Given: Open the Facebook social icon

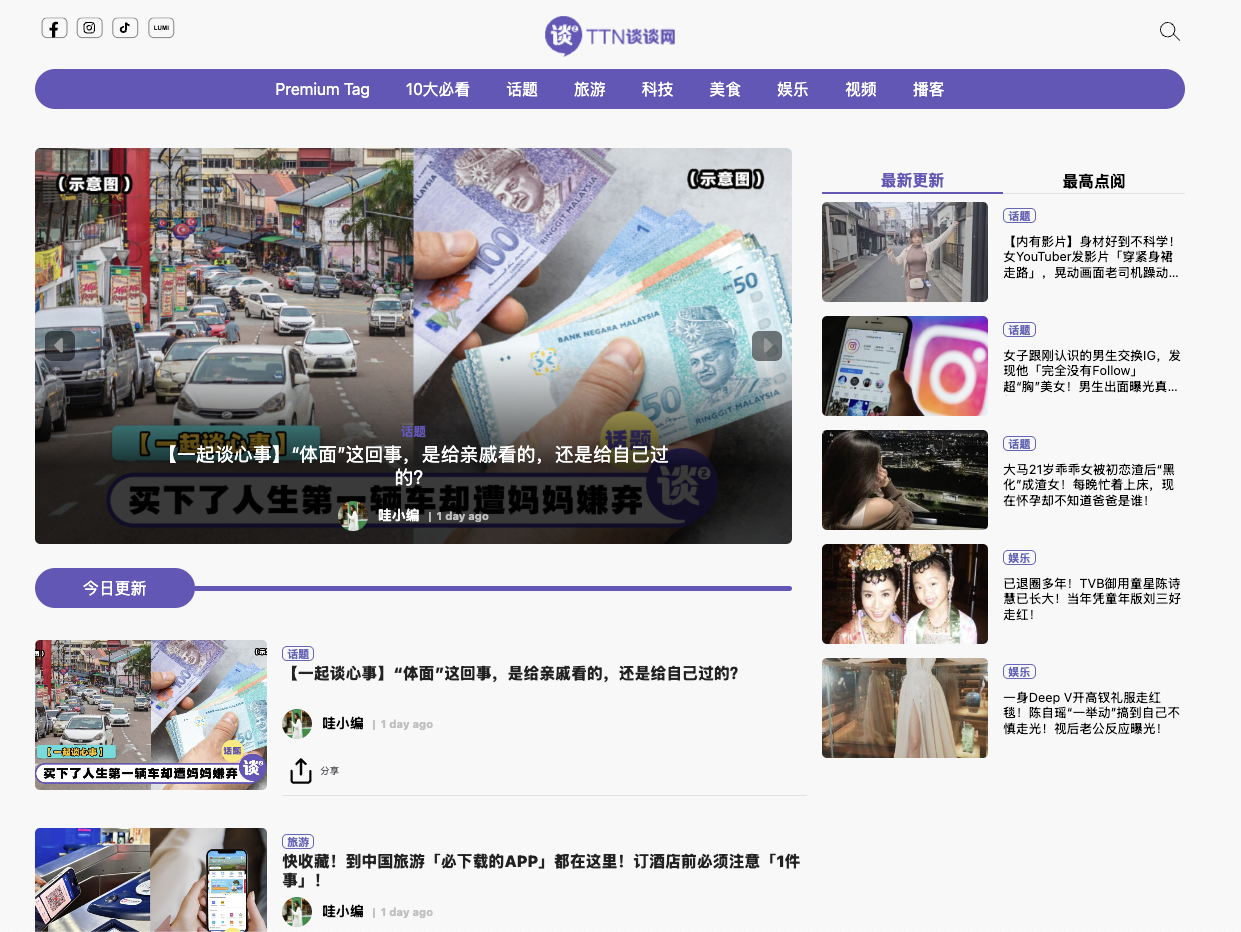Looking at the screenshot, I should 54,28.
